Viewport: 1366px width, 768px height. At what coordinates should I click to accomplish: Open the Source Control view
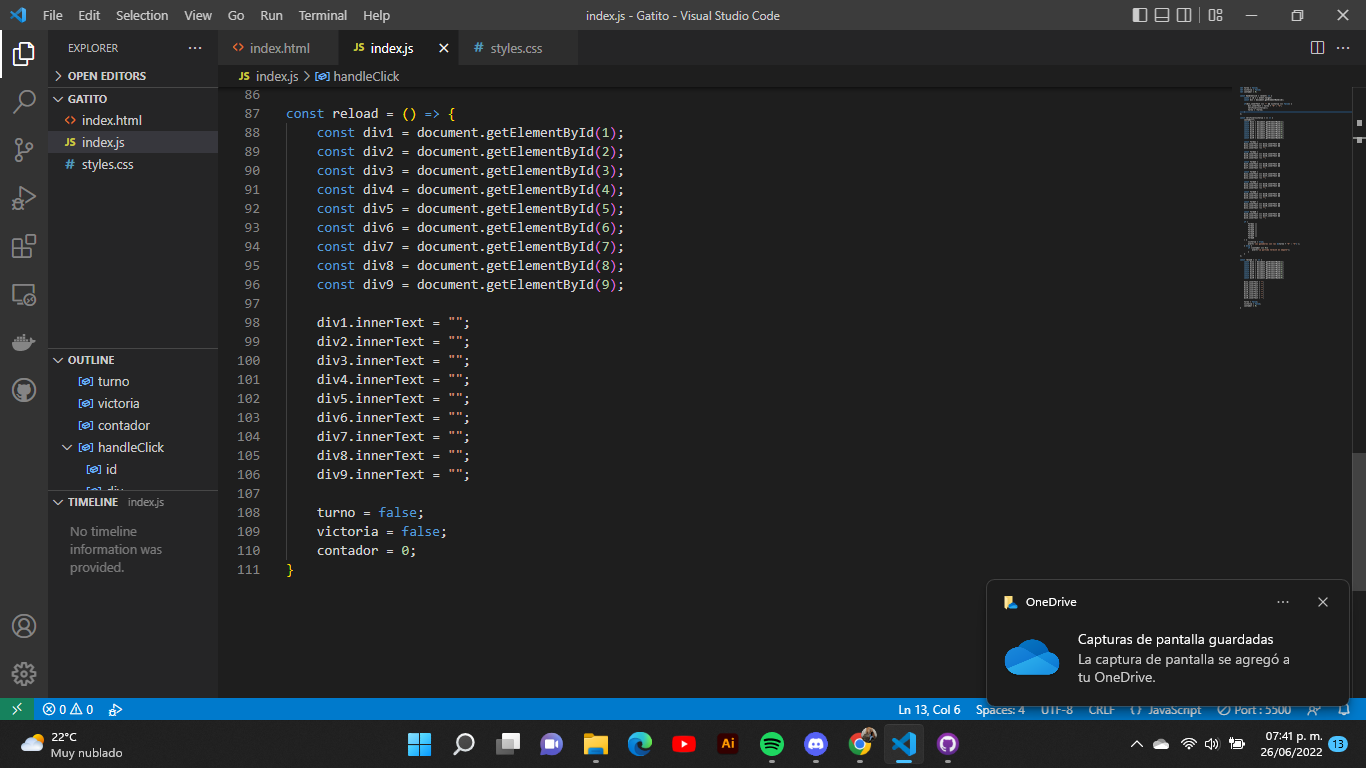(x=24, y=150)
